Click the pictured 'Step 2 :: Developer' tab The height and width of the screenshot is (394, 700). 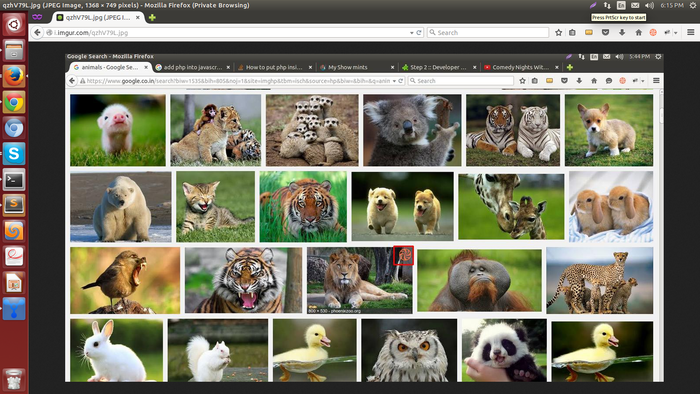click(439, 67)
